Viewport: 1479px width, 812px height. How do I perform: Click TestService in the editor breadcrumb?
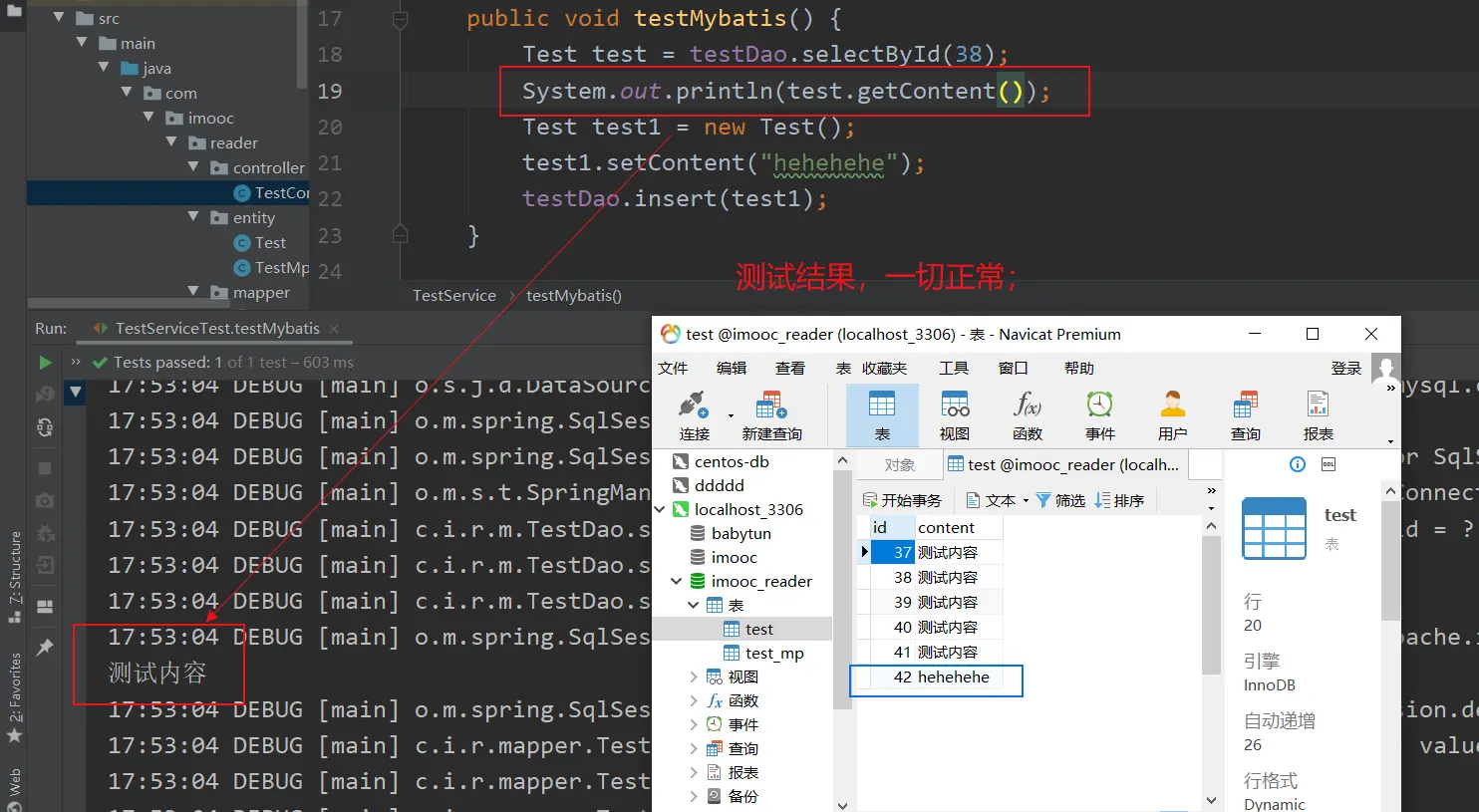point(454,296)
